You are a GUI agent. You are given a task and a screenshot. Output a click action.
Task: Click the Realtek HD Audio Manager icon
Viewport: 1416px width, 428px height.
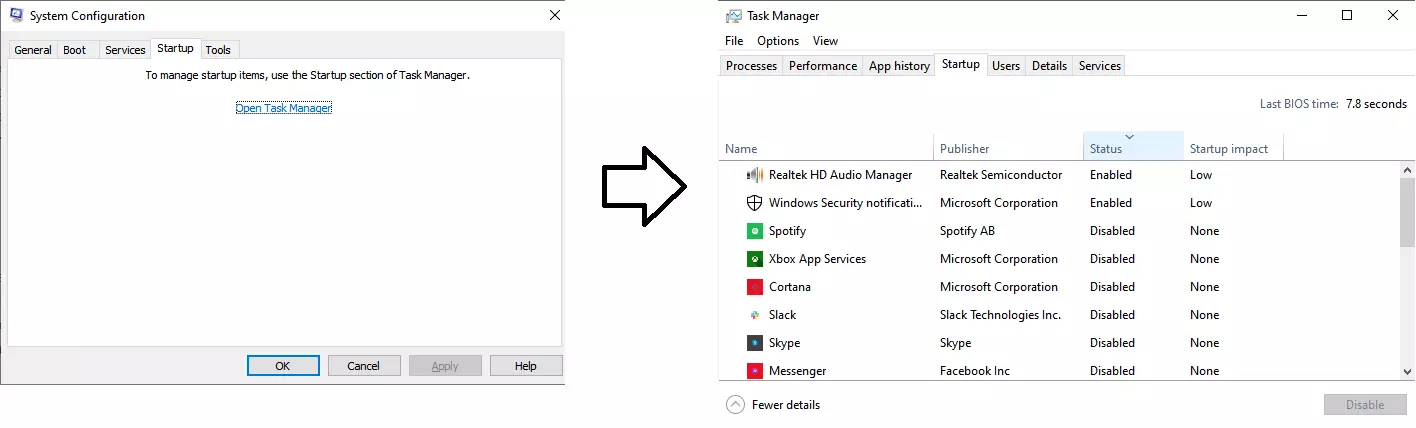(755, 175)
